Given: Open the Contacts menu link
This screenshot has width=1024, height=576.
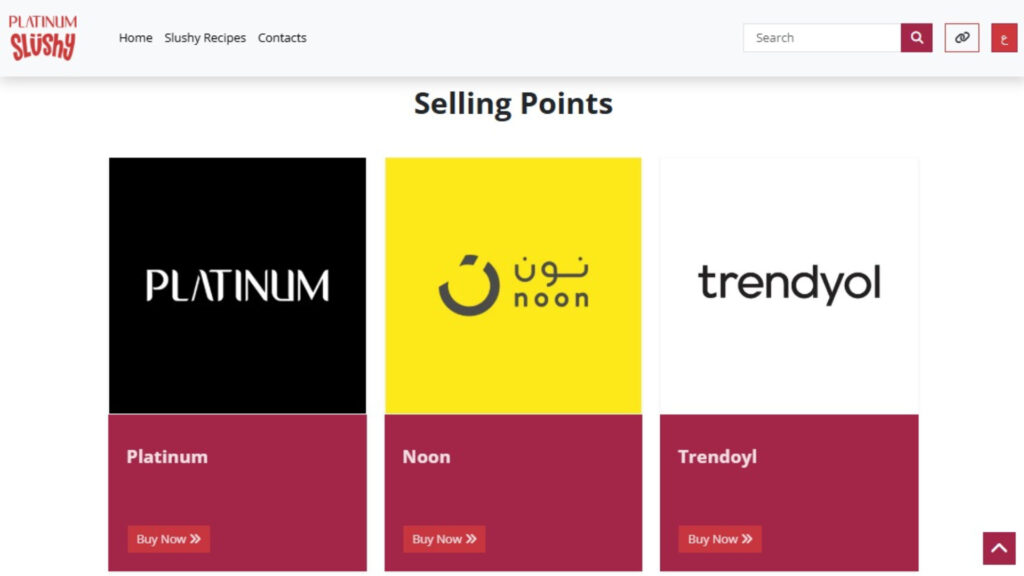Looking at the screenshot, I should [x=282, y=38].
